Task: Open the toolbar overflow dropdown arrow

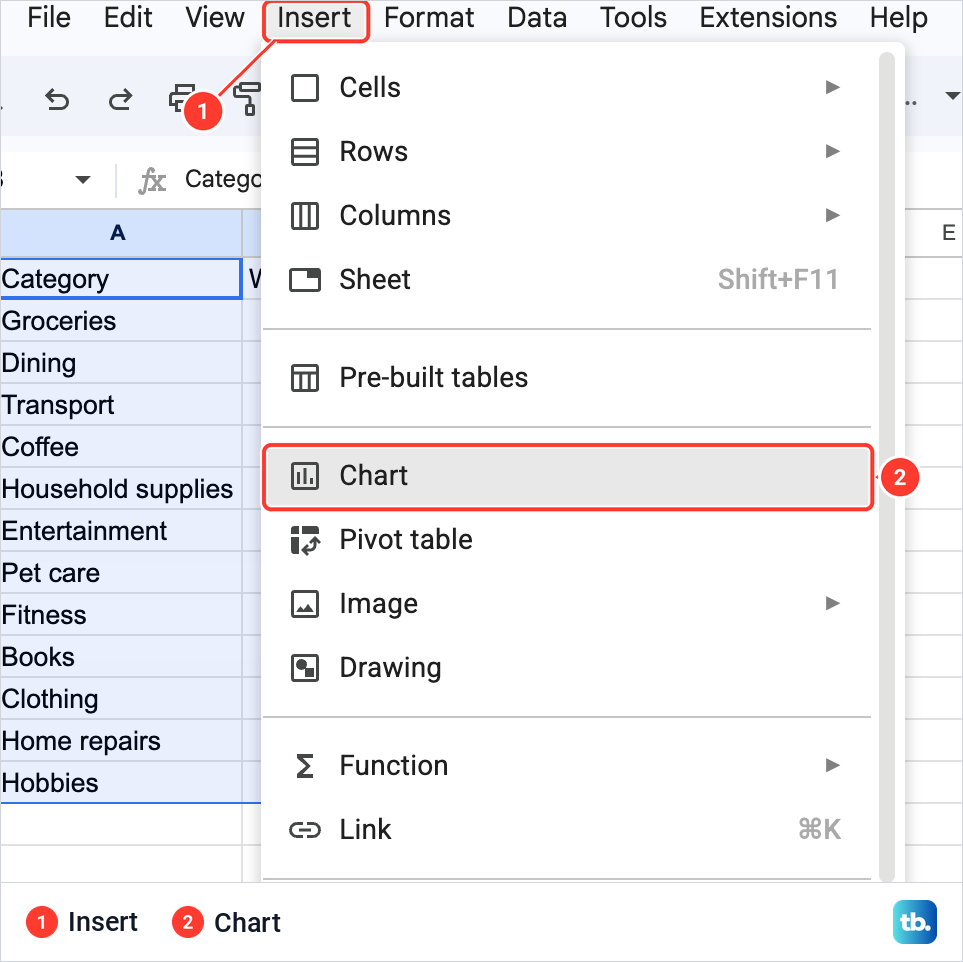Action: point(952,96)
